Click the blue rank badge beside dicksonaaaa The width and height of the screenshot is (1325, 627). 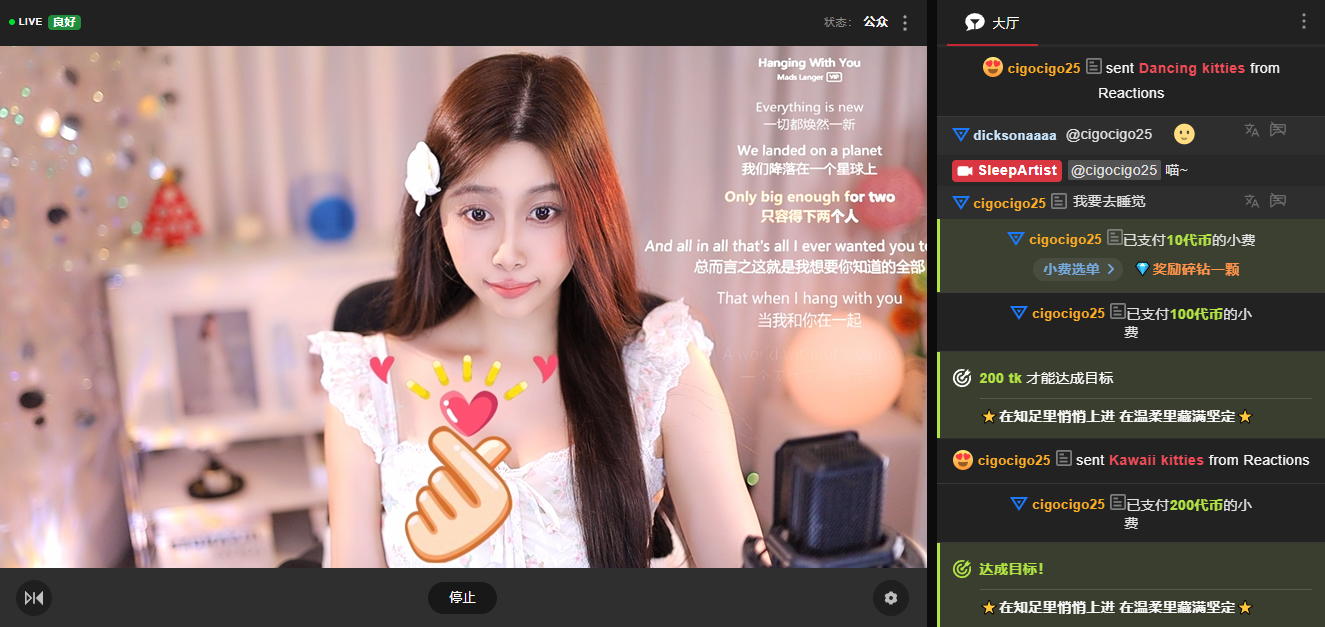point(960,134)
